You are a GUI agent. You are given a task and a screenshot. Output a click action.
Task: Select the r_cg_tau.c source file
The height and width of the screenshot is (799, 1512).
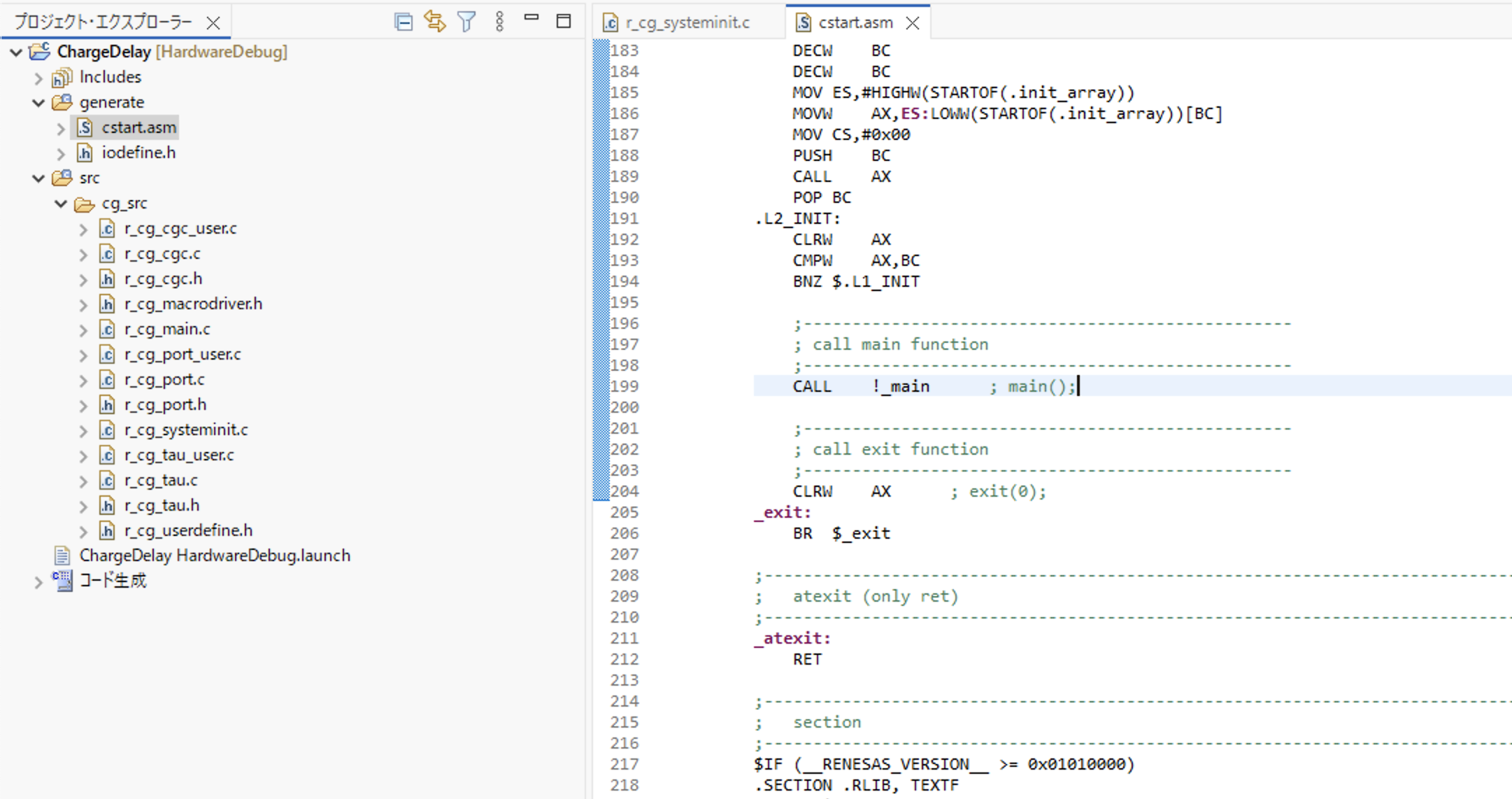click(x=161, y=480)
